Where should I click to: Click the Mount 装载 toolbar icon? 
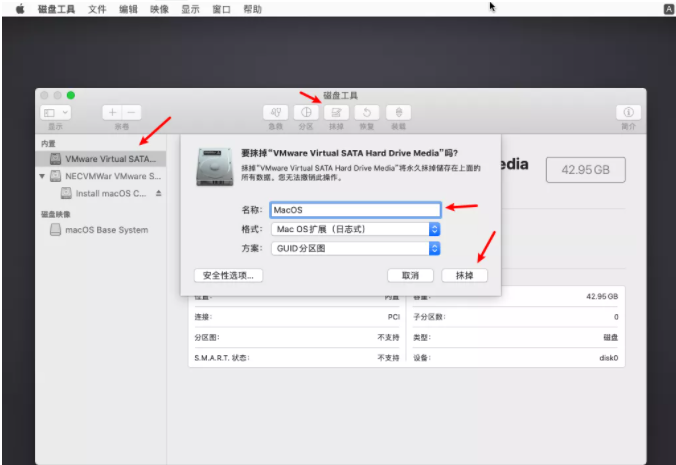(x=398, y=112)
